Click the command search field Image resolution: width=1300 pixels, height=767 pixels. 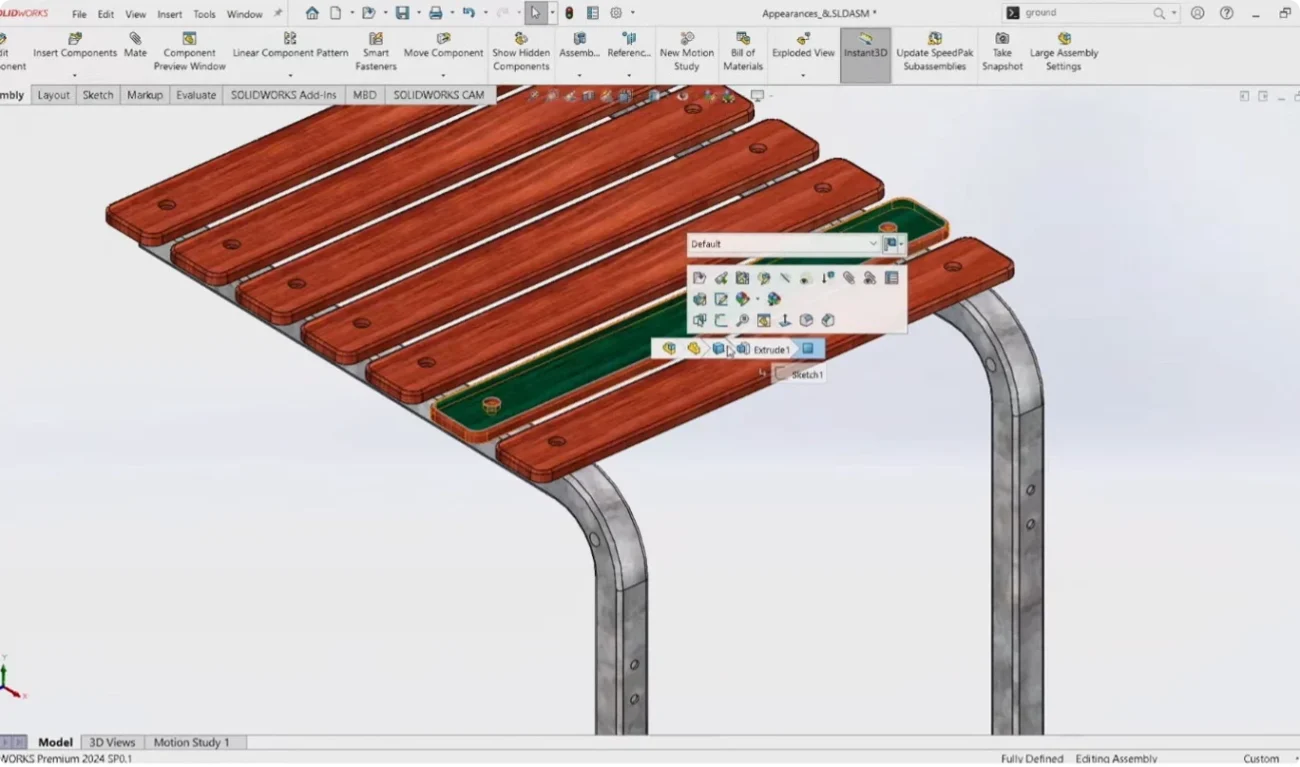(x=1085, y=14)
